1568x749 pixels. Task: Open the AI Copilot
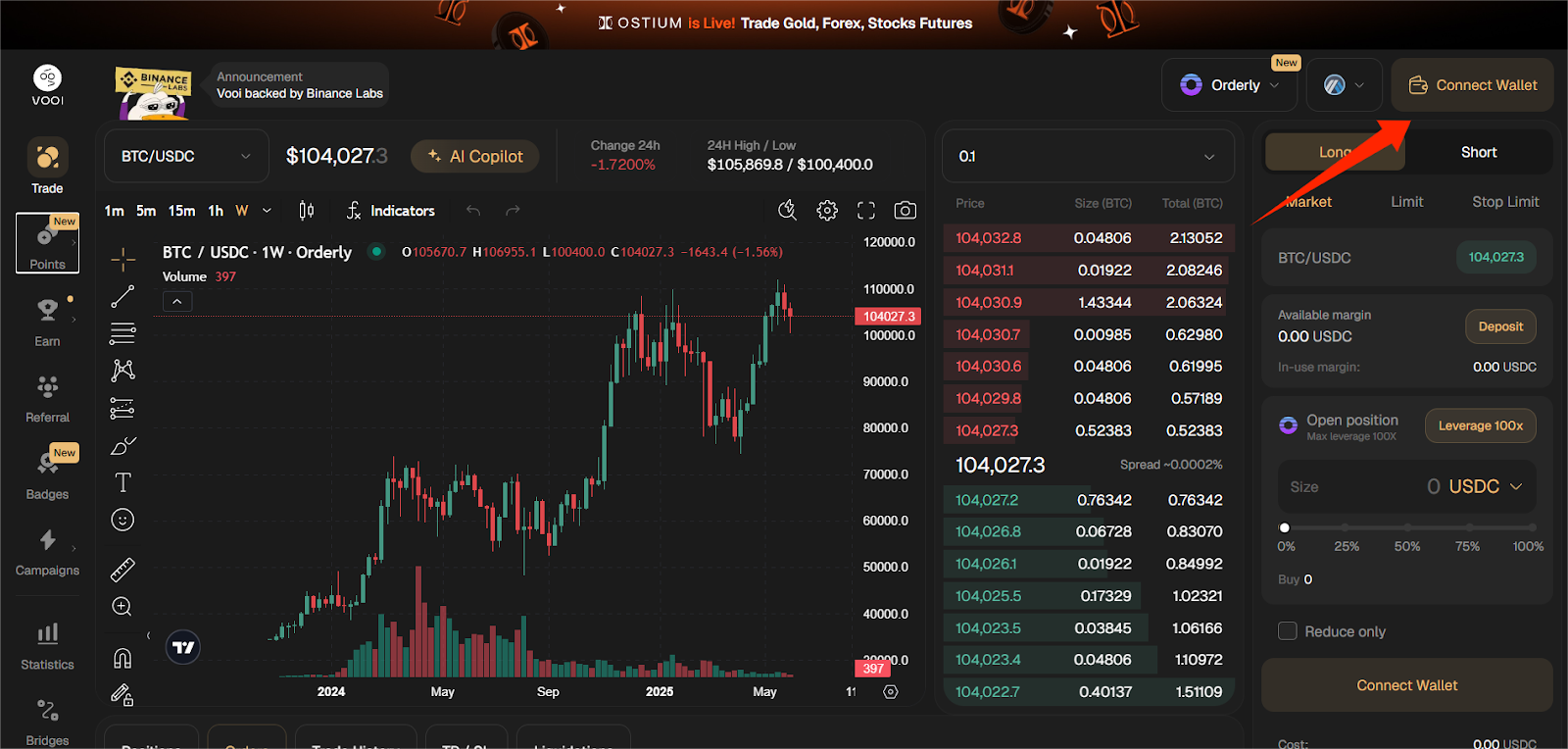pos(475,156)
